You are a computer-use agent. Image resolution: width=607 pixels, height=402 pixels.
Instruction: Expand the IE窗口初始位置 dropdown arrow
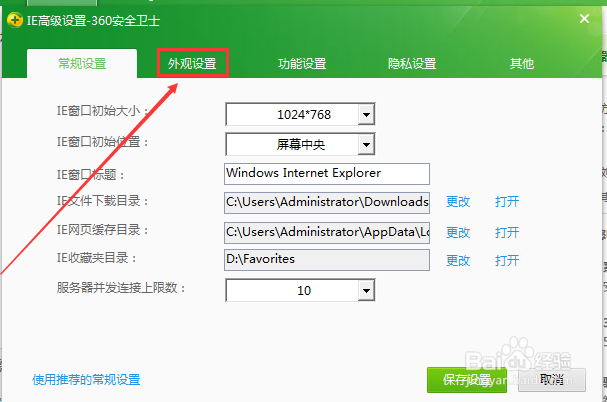[x=366, y=144]
